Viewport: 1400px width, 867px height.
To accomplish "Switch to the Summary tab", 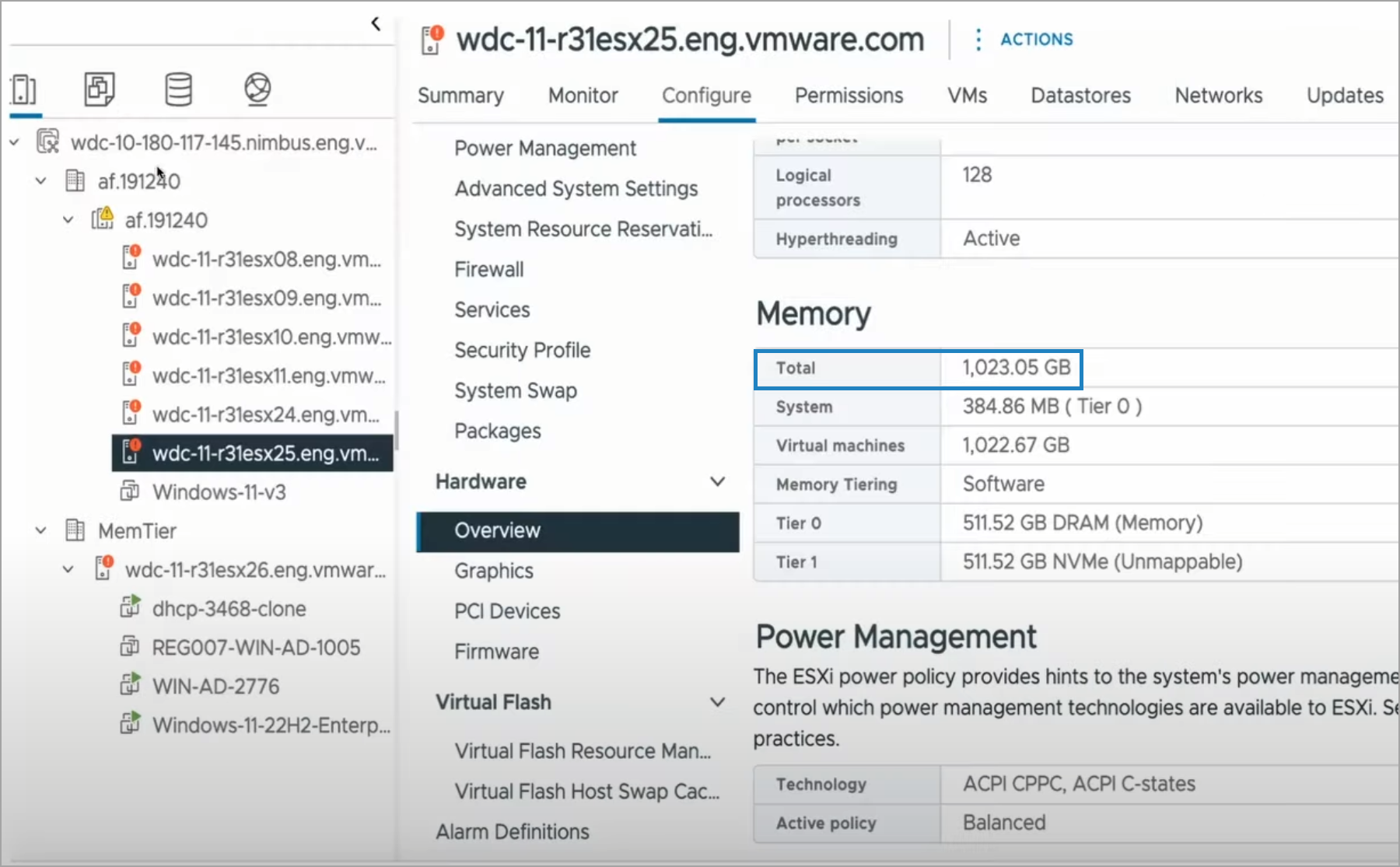I will click(x=460, y=96).
